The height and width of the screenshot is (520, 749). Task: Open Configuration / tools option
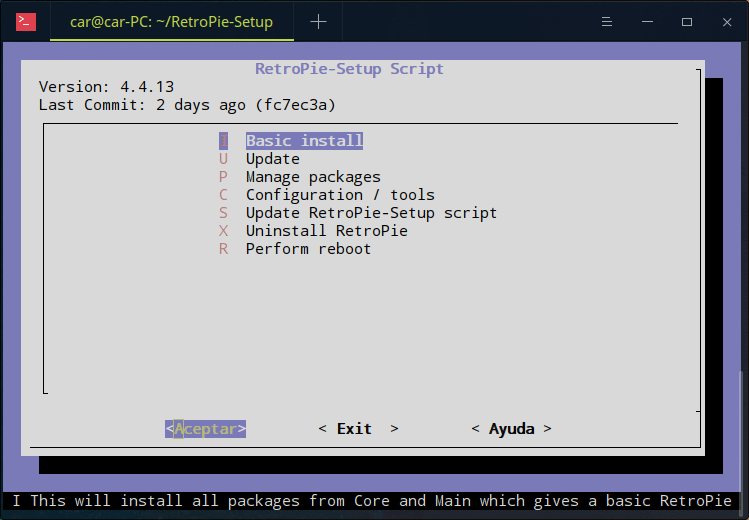tap(340, 195)
